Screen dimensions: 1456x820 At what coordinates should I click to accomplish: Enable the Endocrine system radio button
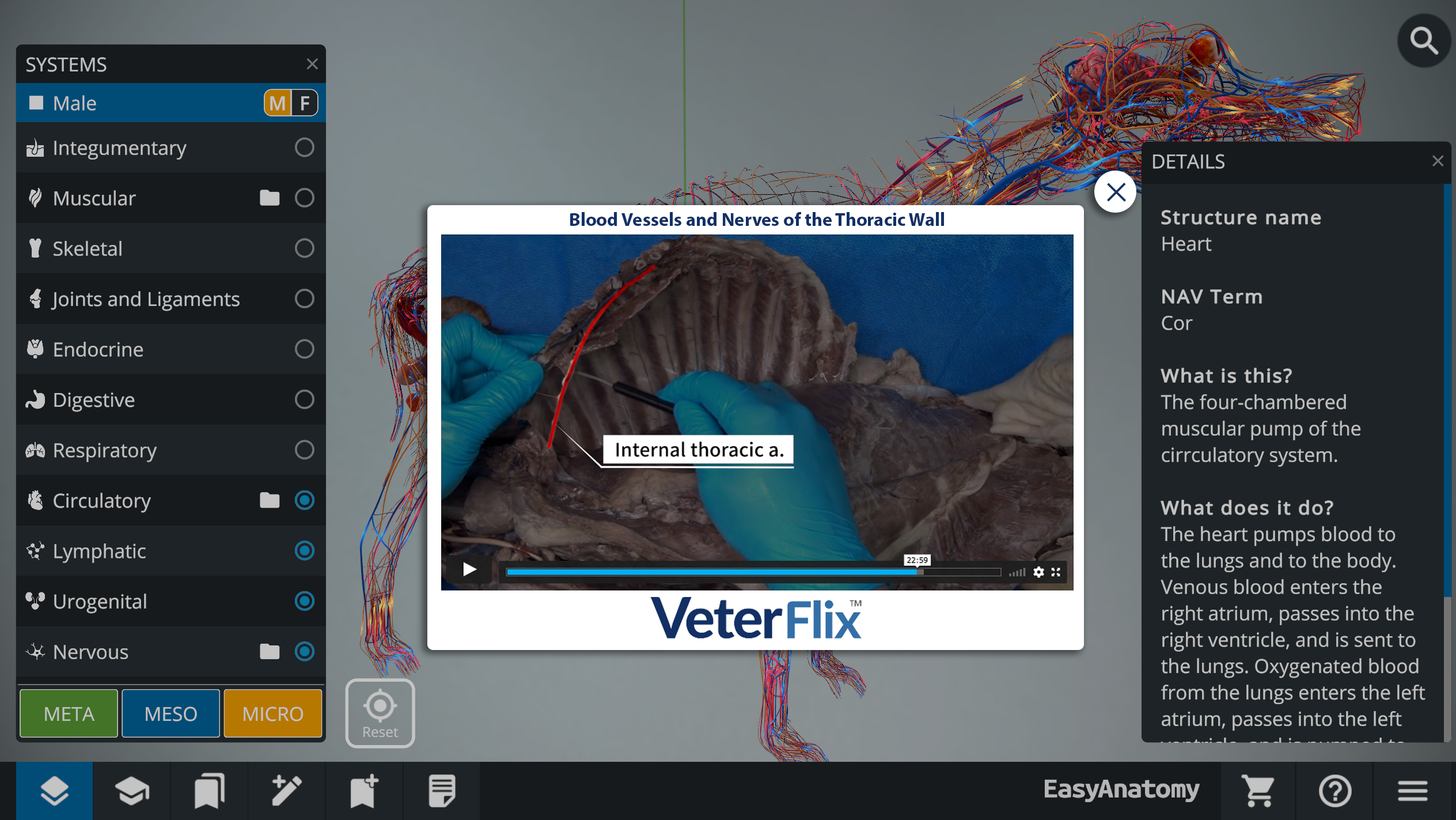click(305, 349)
